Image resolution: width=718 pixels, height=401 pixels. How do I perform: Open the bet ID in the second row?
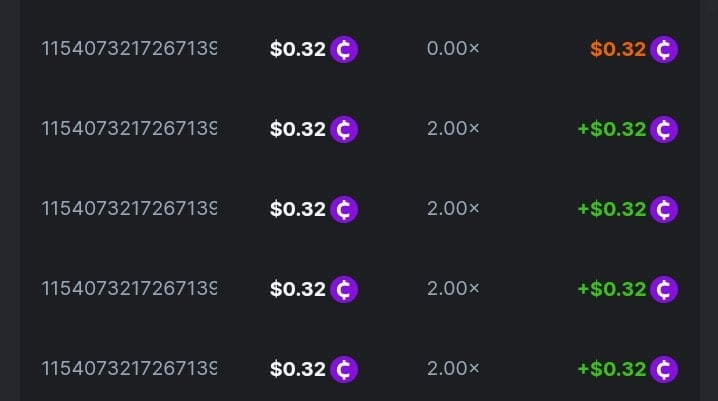129,128
